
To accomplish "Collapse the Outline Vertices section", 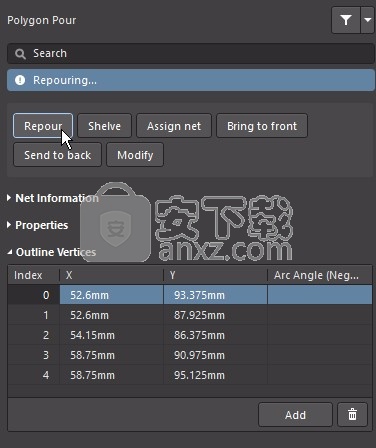I will (x=10, y=252).
